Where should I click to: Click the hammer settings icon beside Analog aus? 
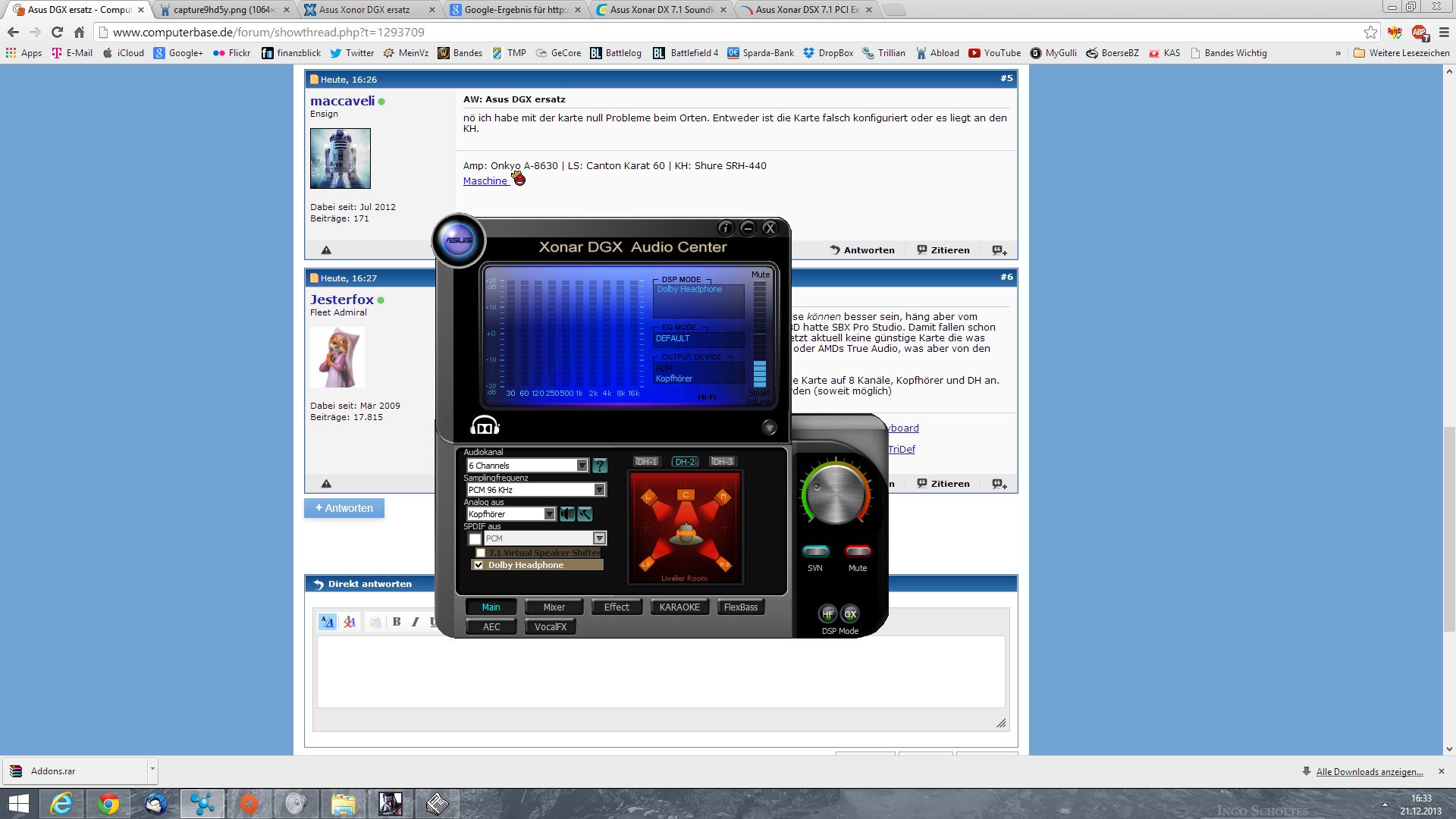(585, 514)
